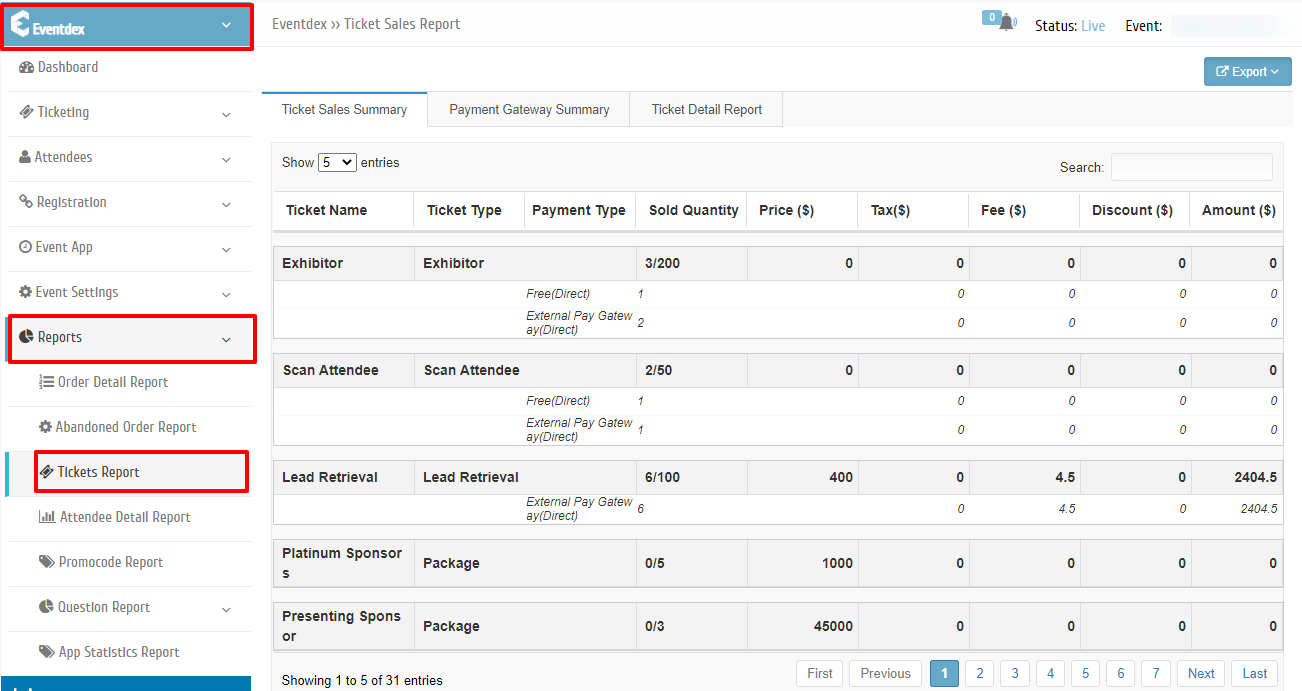Collapse the Reports section chevron
Screen dimensions: 1302x691
click(x=226, y=338)
